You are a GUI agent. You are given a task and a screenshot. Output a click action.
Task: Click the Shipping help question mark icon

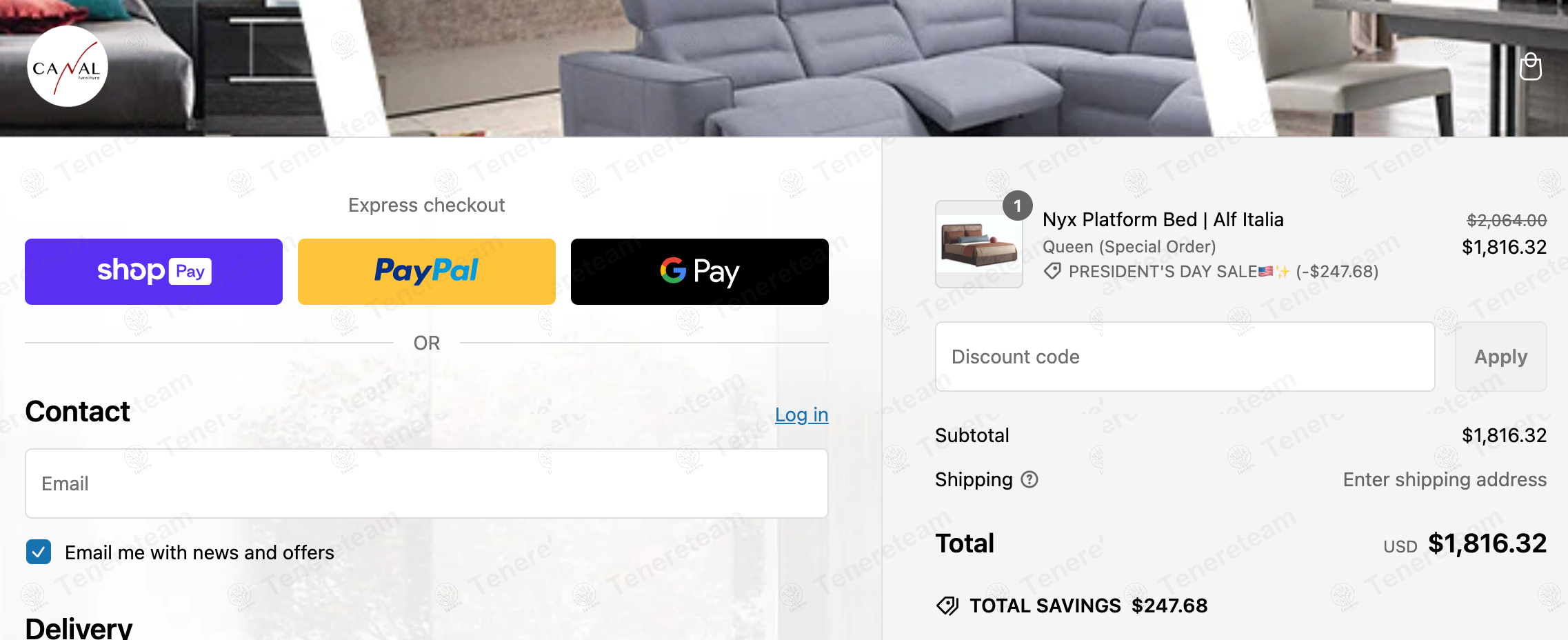coord(1029,479)
